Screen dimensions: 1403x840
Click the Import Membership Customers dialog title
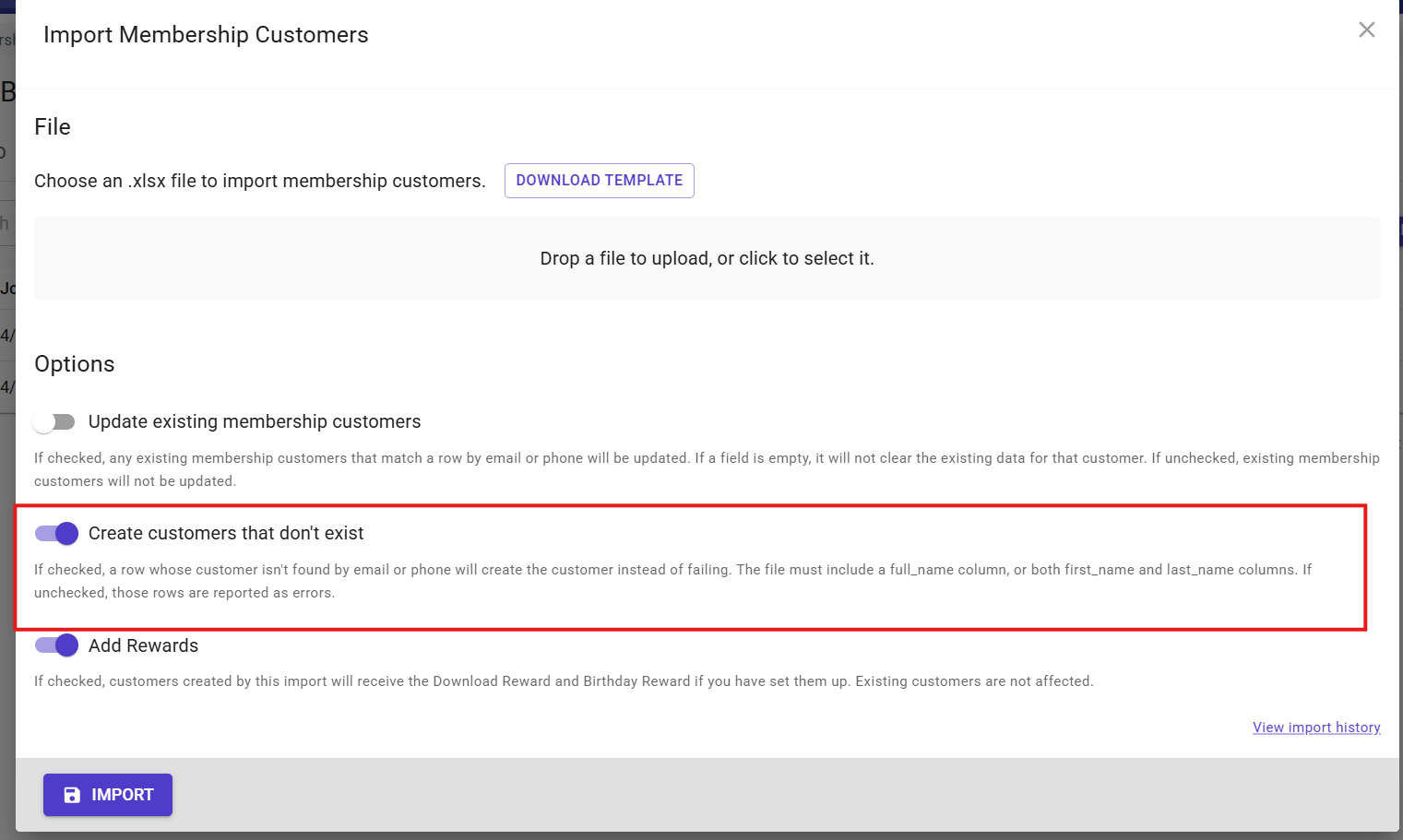pos(206,35)
